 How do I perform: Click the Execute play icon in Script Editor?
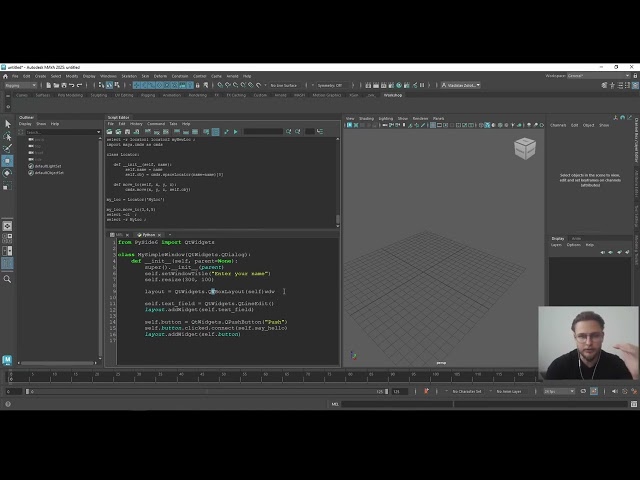(236, 132)
